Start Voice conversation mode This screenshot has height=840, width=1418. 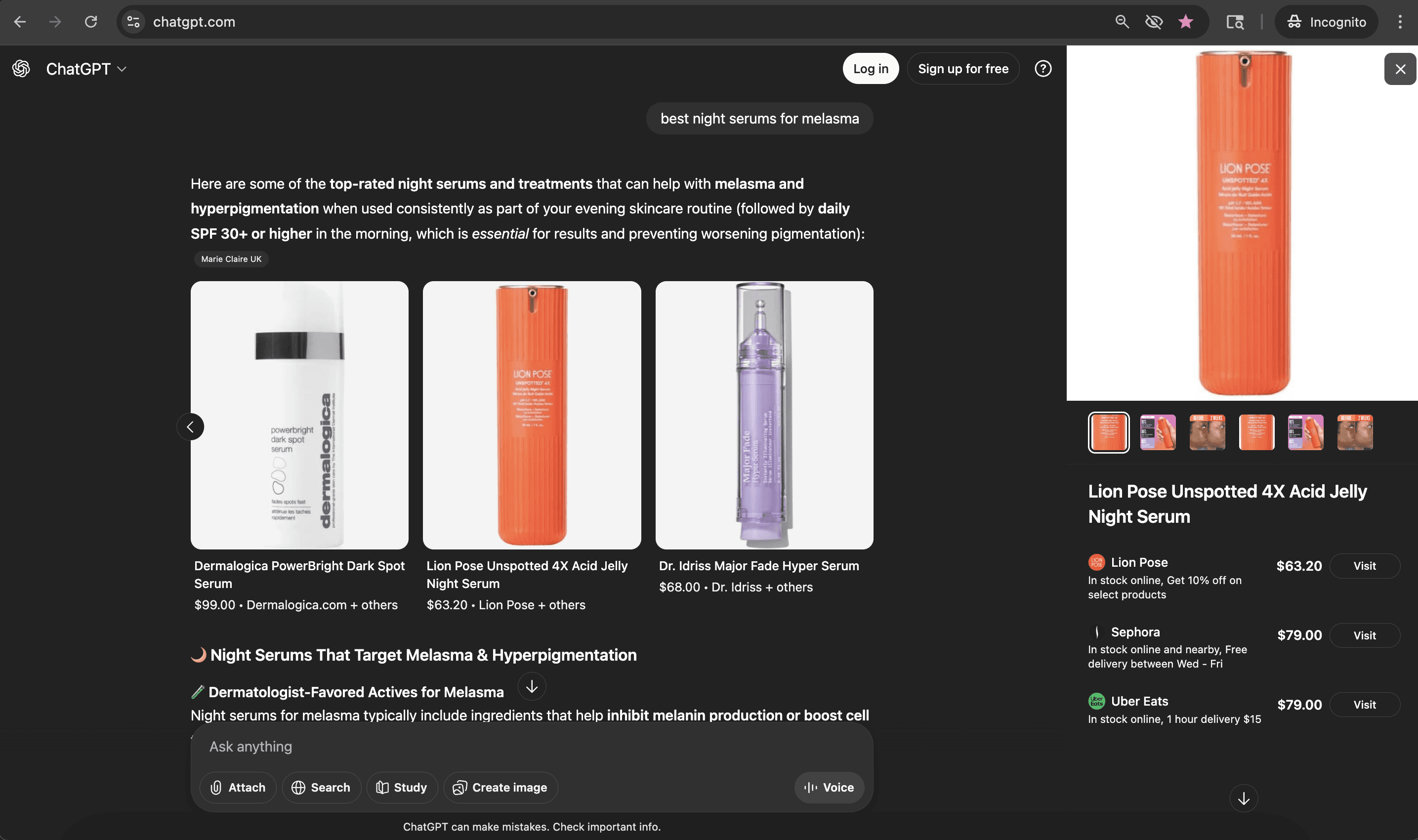(829, 787)
